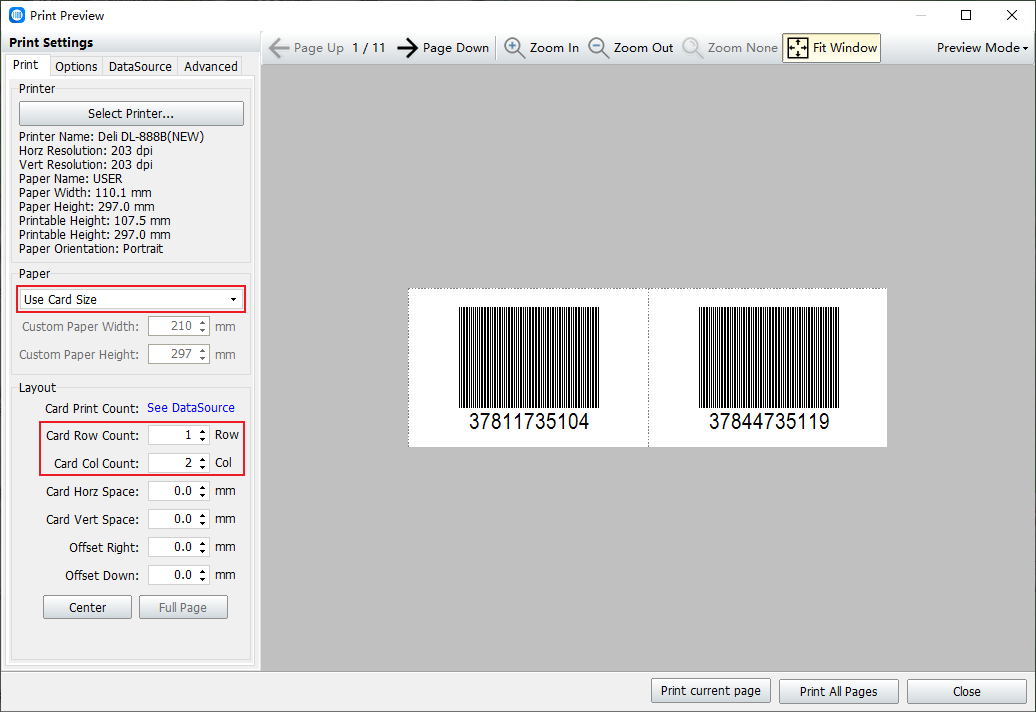Adjust Offset Right stepper arrows
The height and width of the screenshot is (712, 1036).
coord(203,547)
